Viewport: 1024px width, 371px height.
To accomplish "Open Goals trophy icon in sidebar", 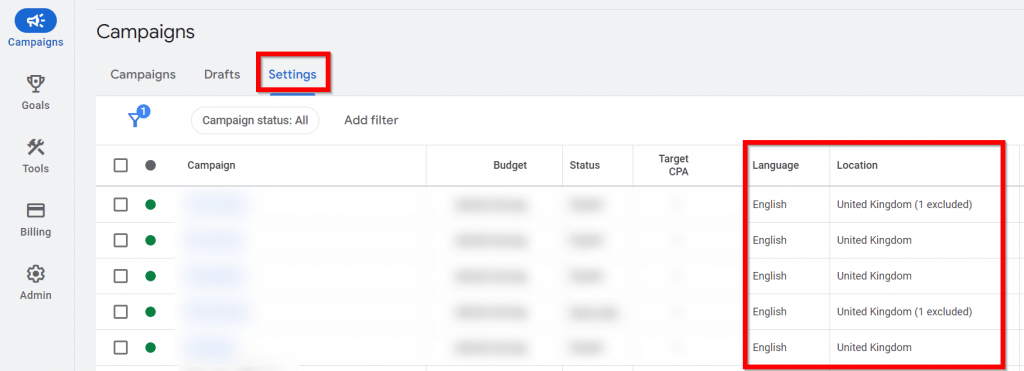I will [35, 83].
